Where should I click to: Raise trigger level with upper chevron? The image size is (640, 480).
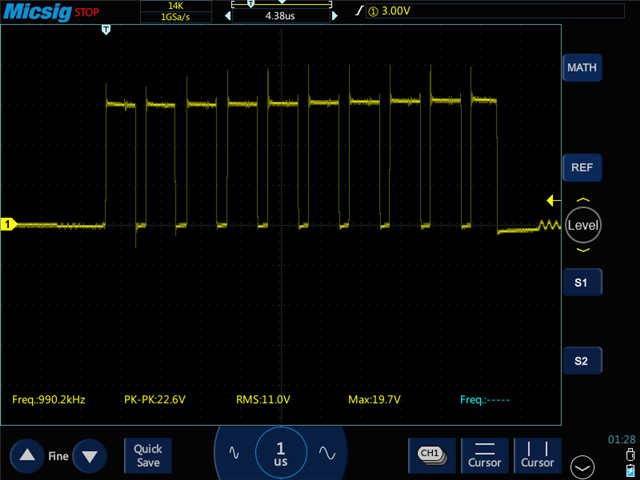click(x=583, y=200)
